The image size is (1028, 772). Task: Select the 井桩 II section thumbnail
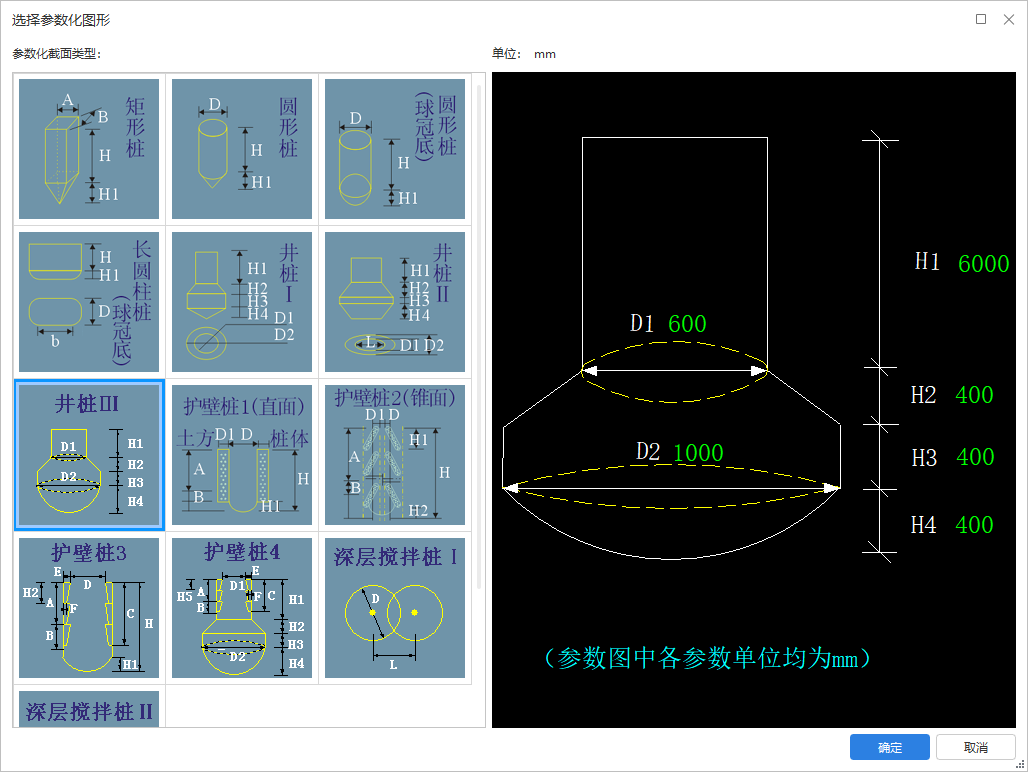[395, 301]
